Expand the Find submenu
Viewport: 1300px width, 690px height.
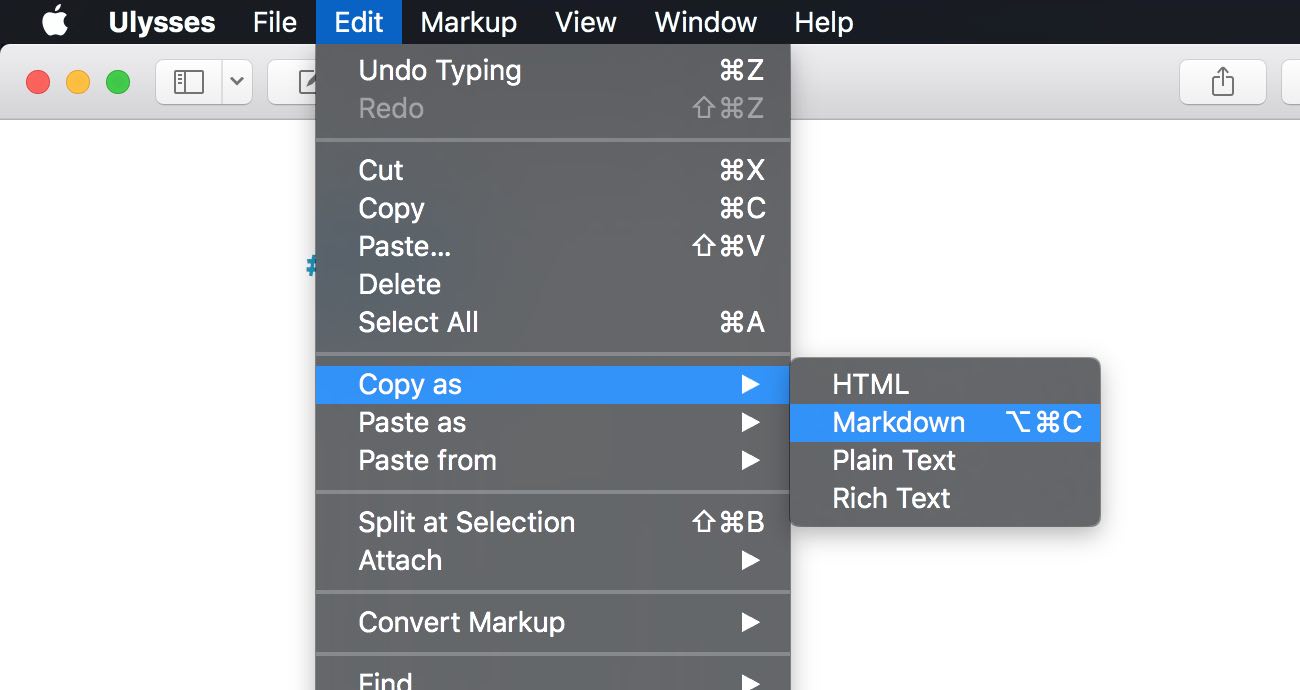point(553,681)
